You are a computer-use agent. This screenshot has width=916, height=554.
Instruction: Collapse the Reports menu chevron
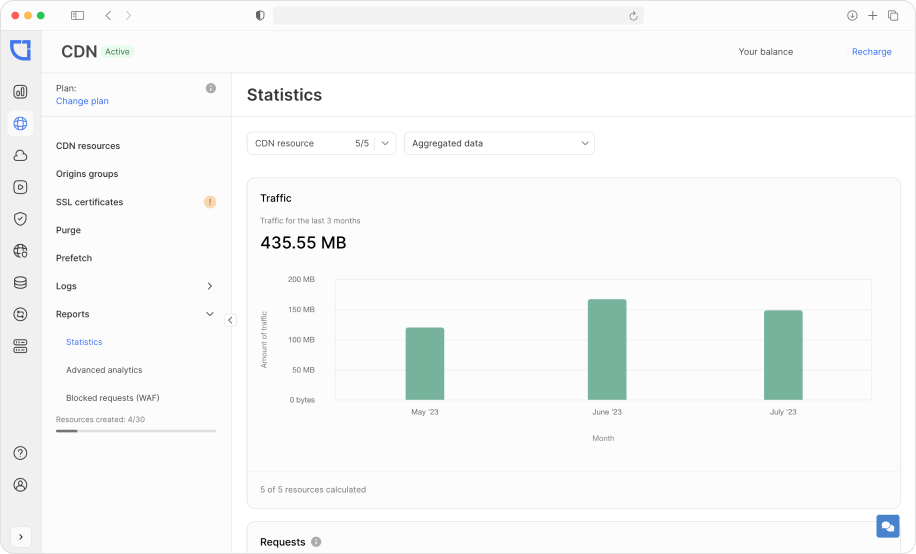(x=210, y=314)
